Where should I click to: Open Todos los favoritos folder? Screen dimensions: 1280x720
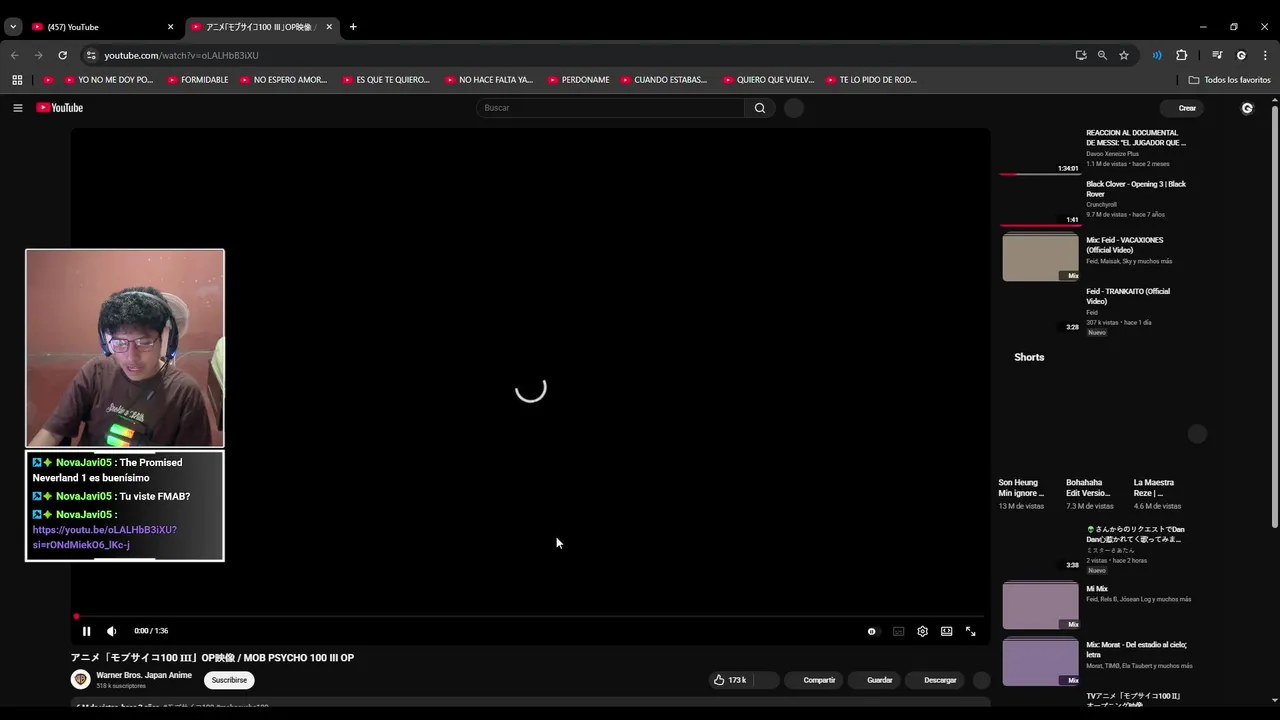[1229, 80]
